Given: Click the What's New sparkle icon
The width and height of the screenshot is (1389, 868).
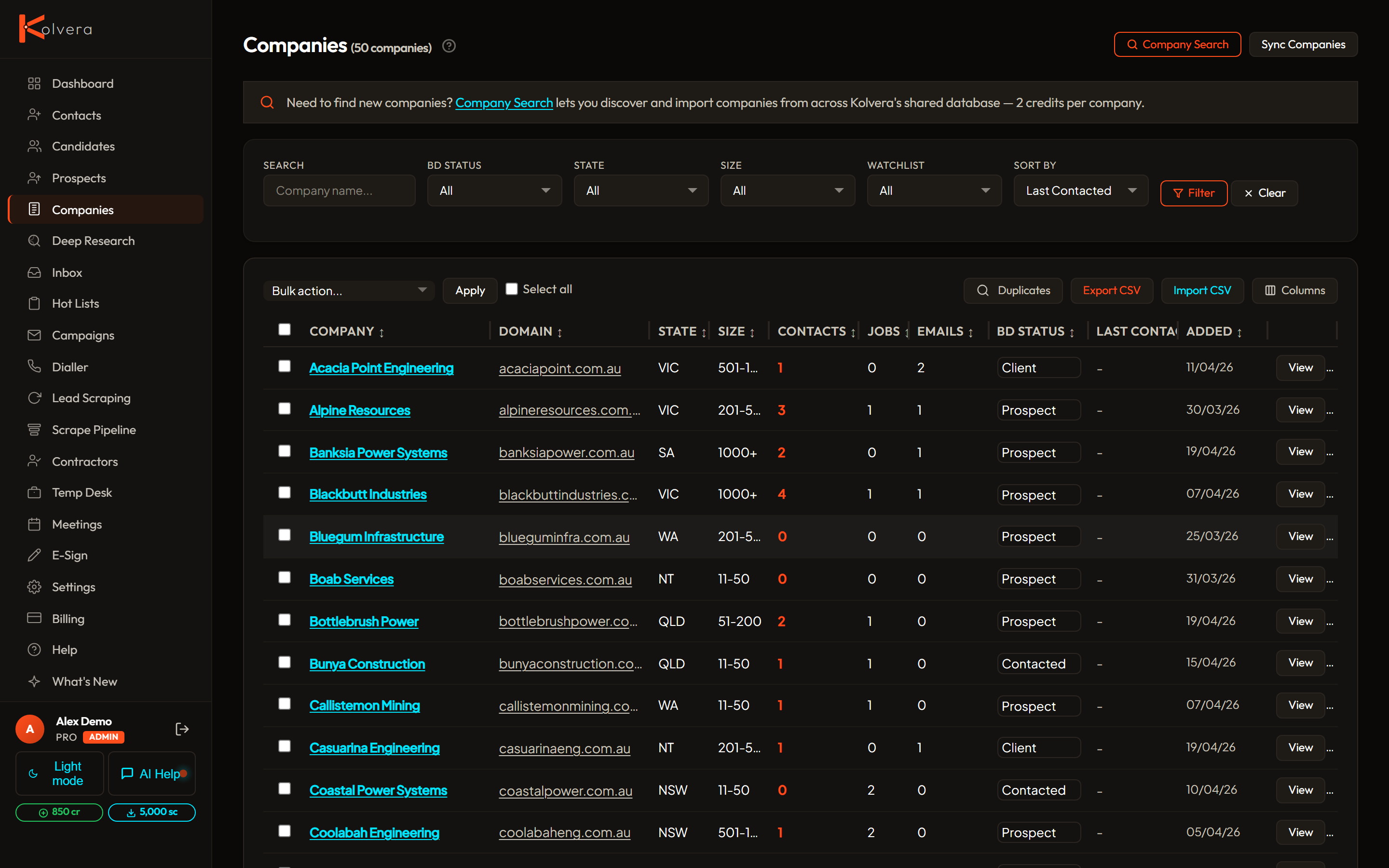Looking at the screenshot, I should tap(34, 681).
